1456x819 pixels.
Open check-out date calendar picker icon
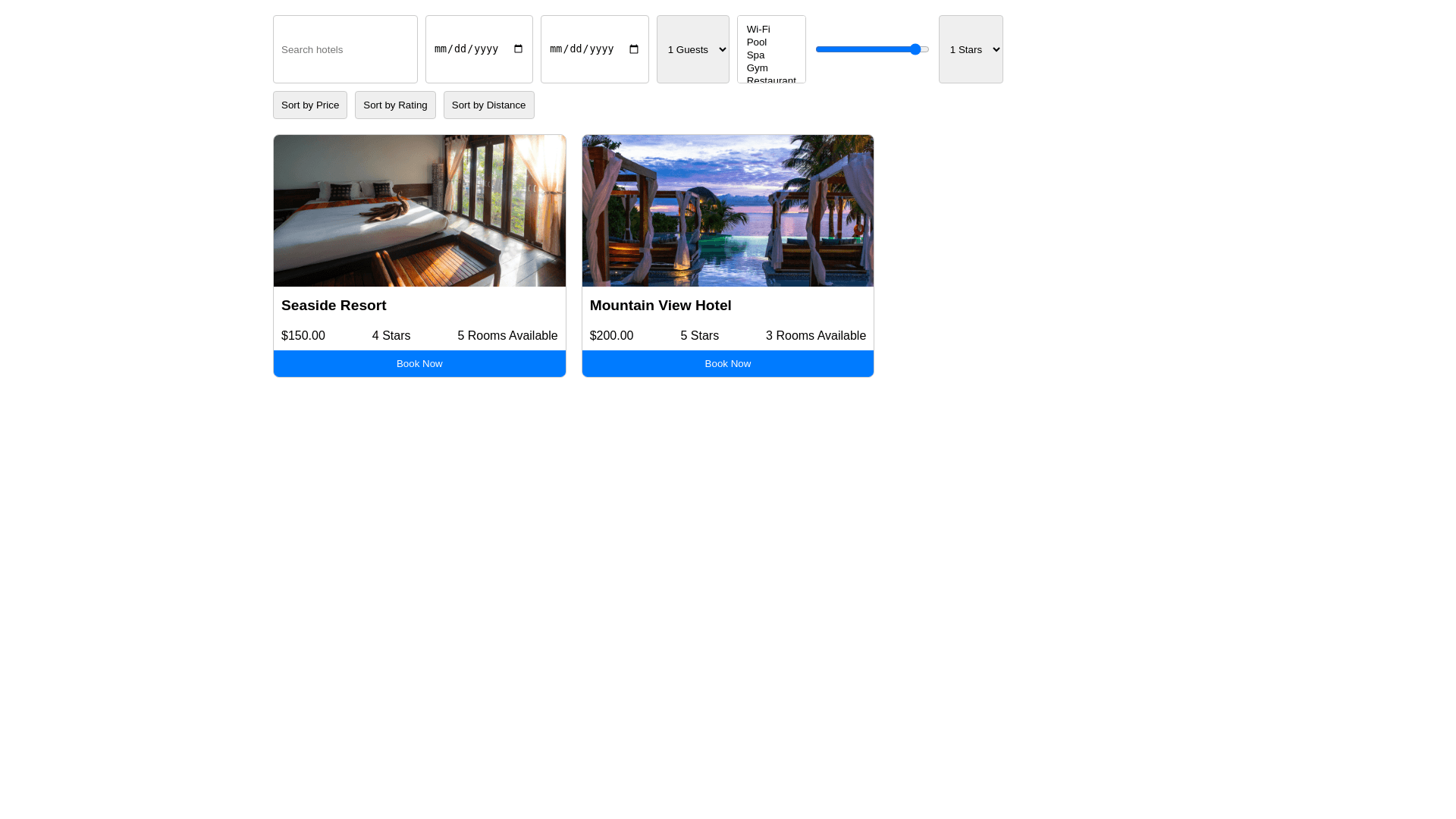coord(634,49)
